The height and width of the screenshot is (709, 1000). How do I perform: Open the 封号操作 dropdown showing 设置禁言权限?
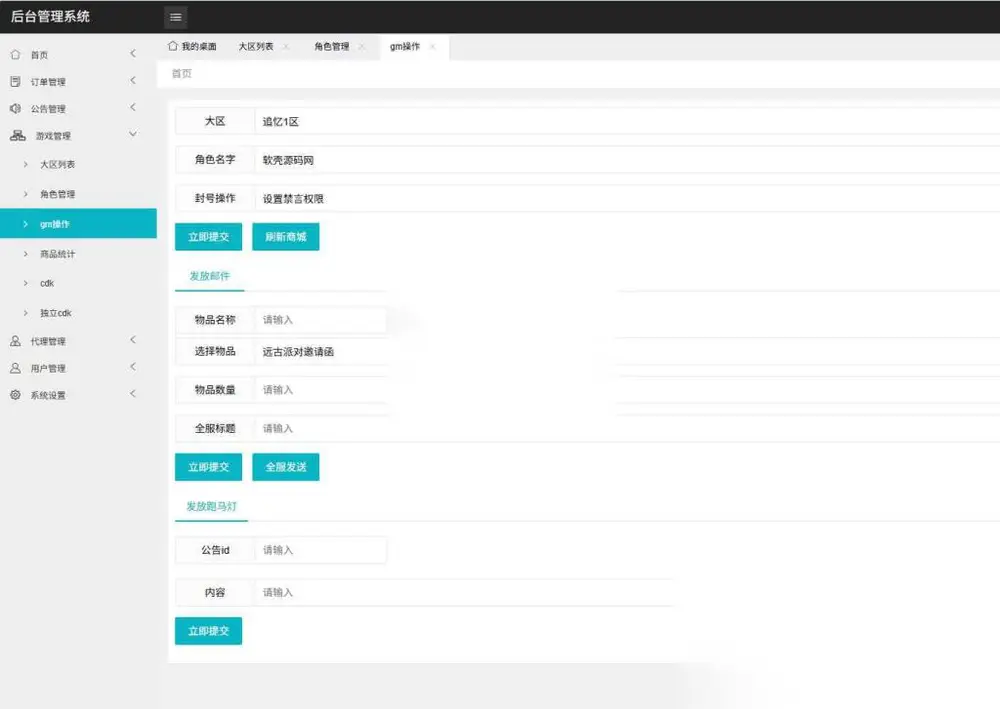click(627, 198)
